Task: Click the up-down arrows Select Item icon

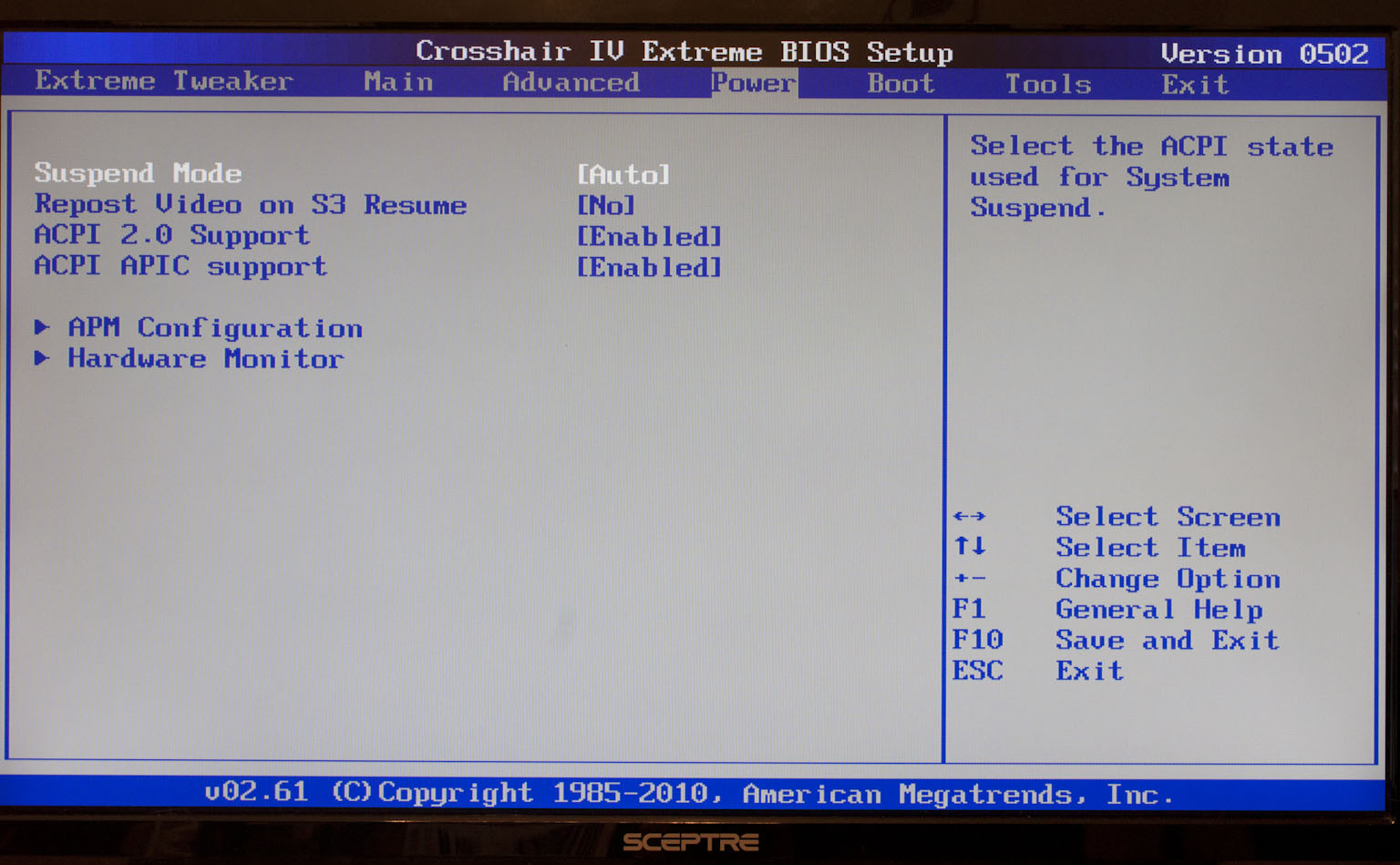Action: point(969,546)
